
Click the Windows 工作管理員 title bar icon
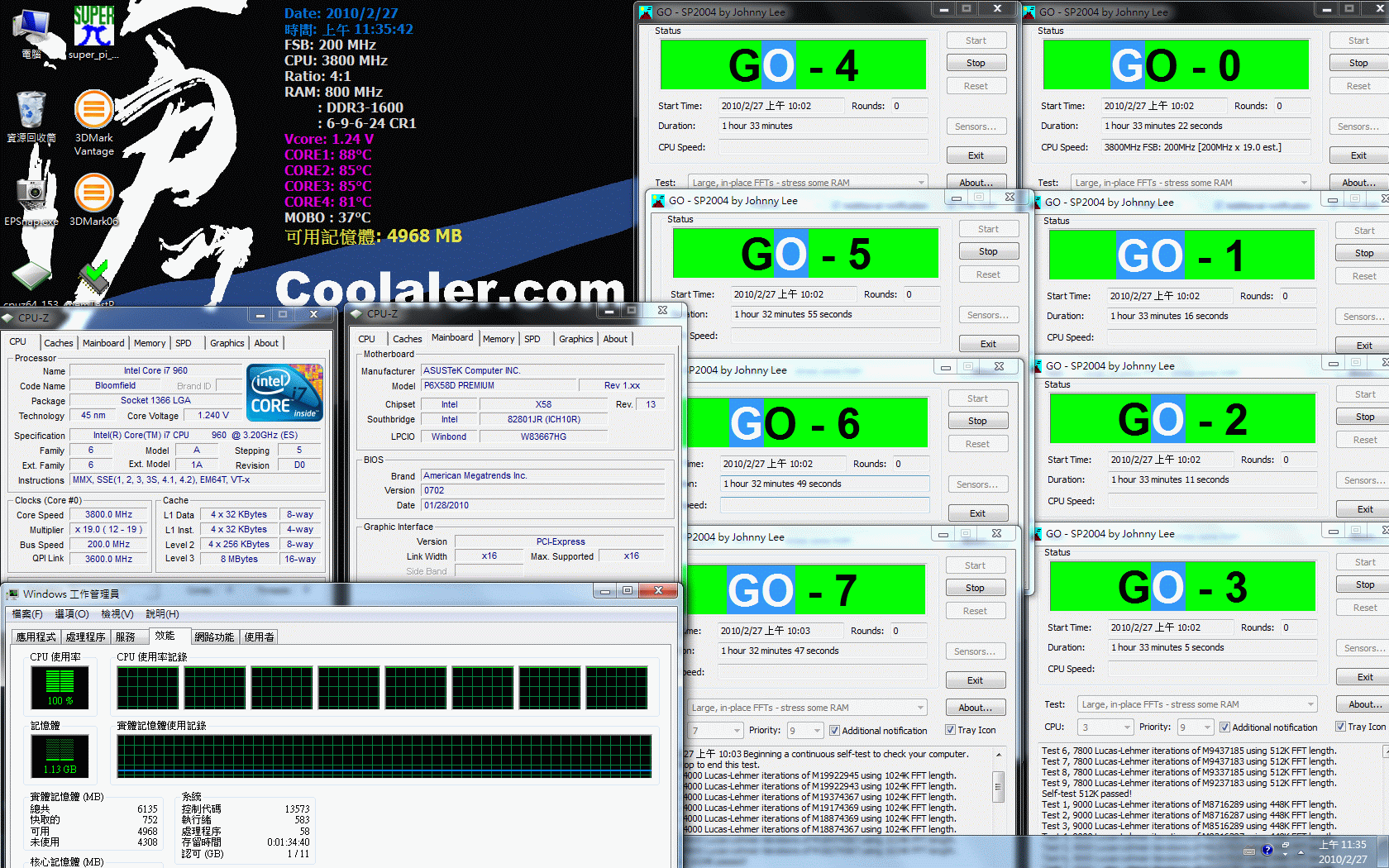12,594
